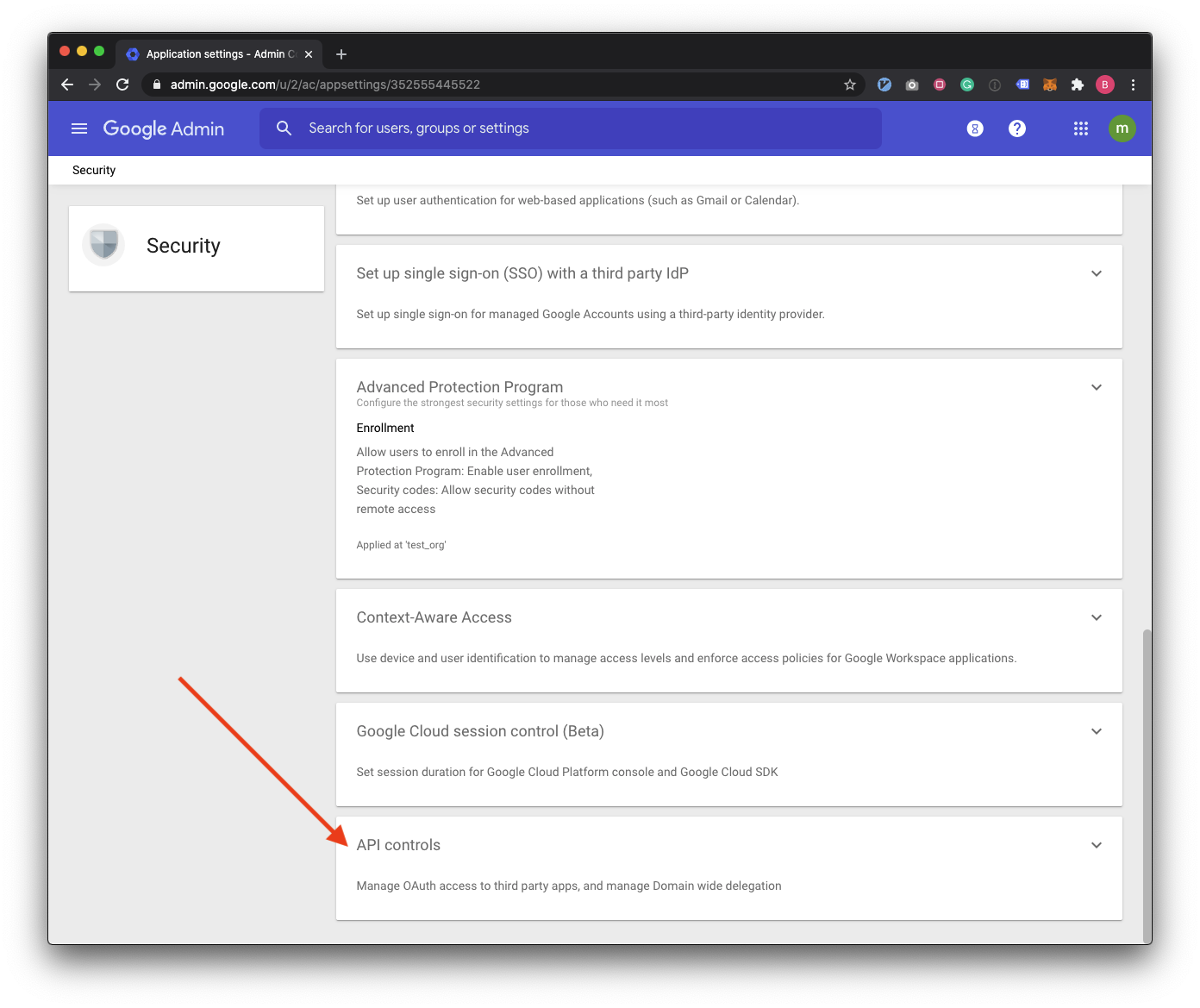Click the Security breadcrumb link

tap(93, 170)
